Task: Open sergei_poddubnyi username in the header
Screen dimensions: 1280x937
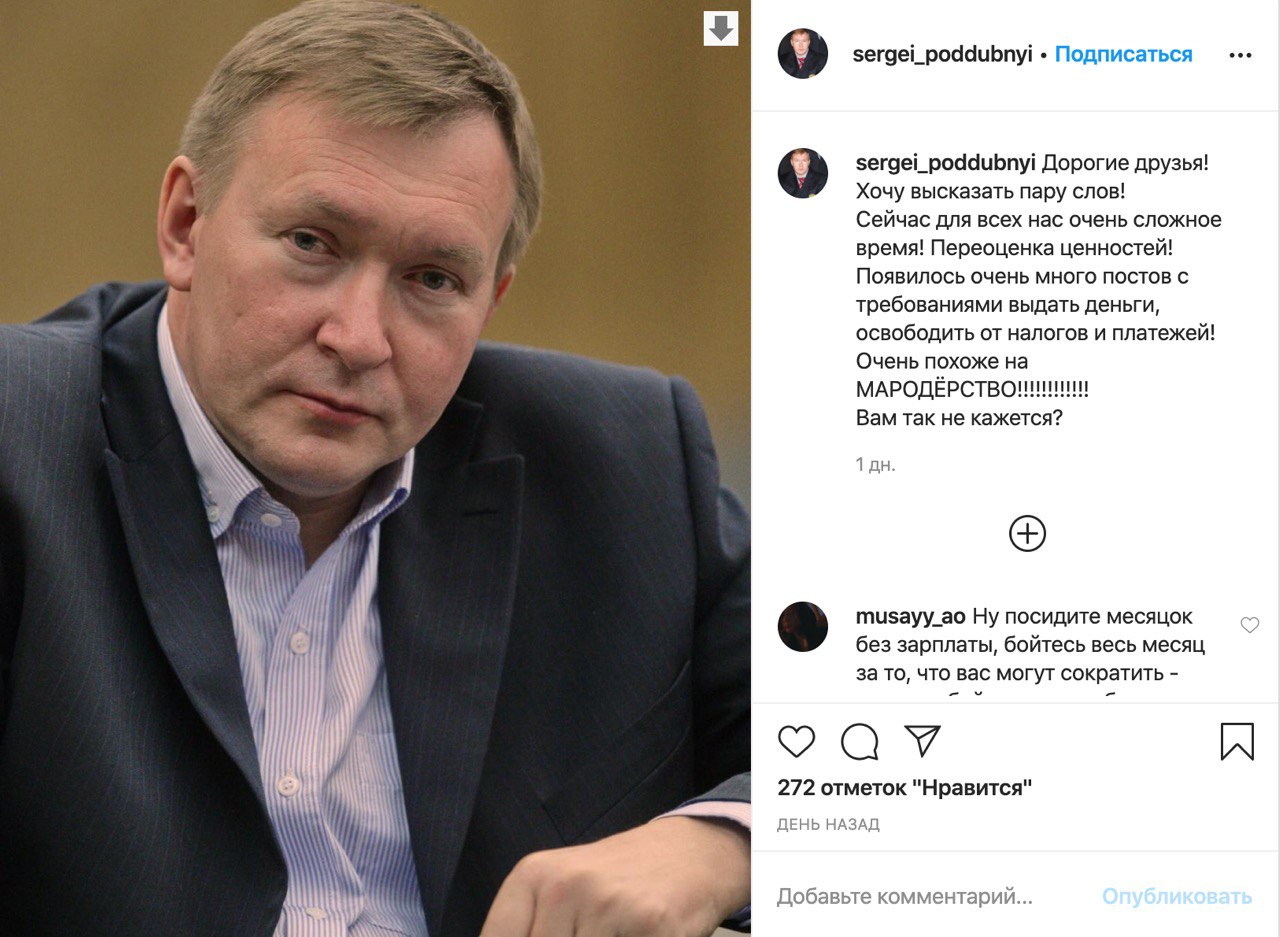Action: coord(942,54)
